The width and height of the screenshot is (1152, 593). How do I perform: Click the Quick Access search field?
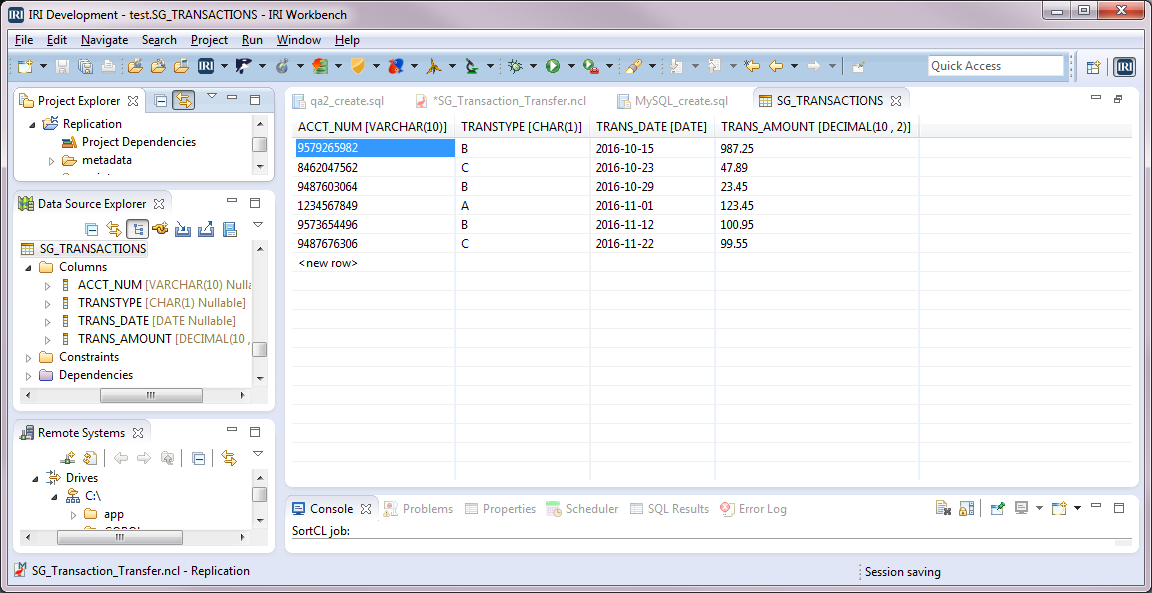point(996,66)
